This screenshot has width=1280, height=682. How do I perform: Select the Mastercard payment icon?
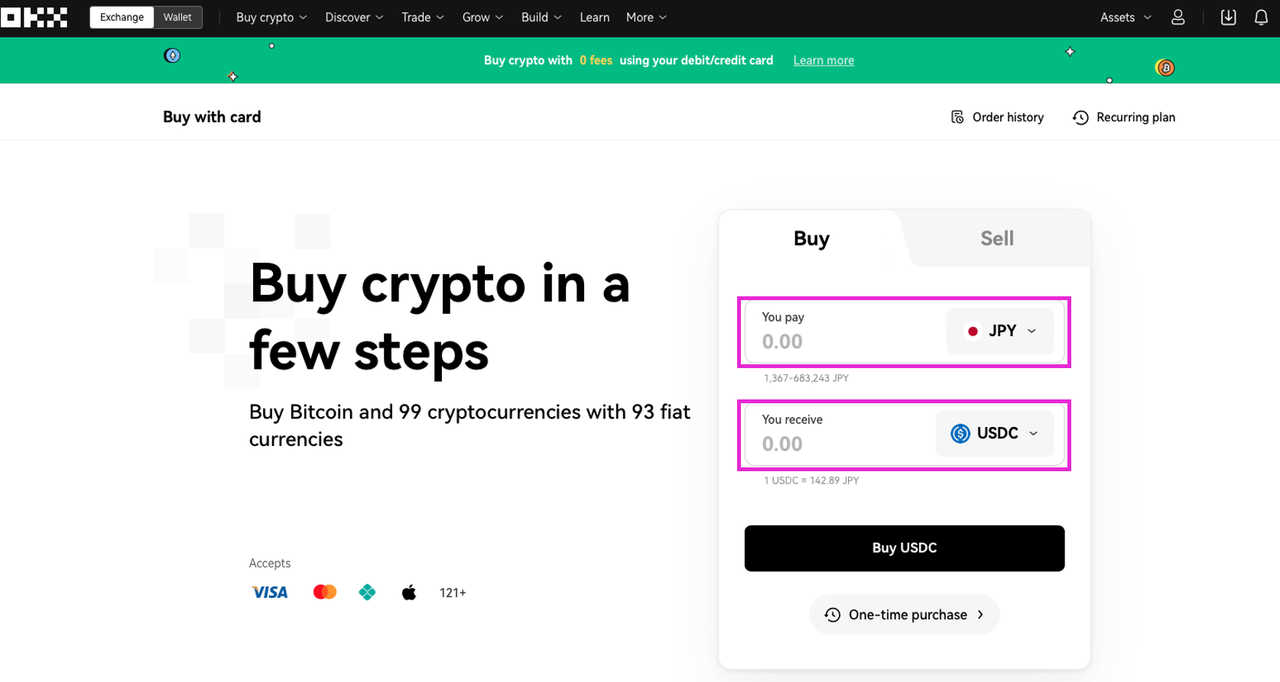tap(324, 591)
